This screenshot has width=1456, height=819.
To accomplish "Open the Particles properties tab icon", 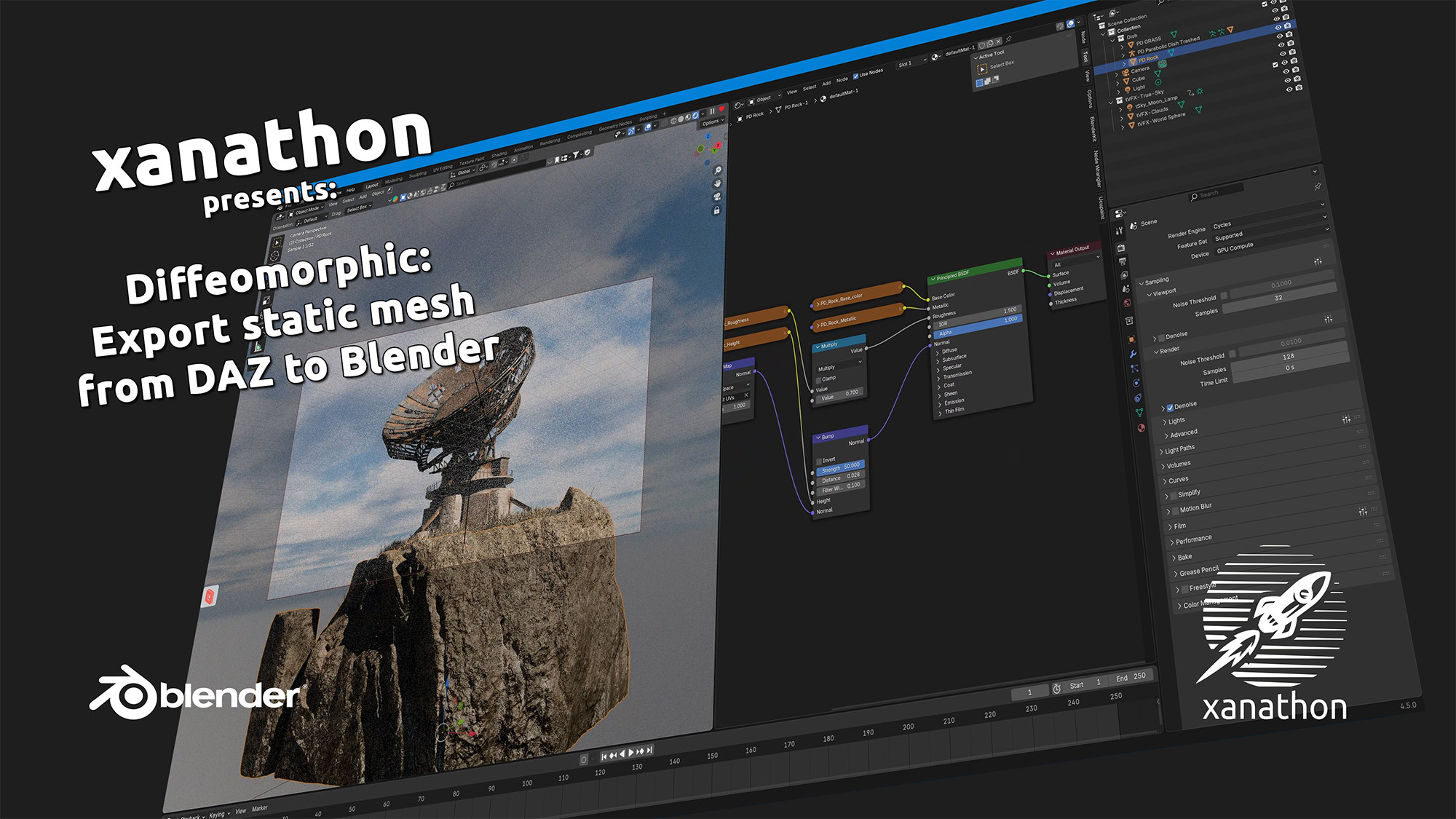I will pos(1134,368).
